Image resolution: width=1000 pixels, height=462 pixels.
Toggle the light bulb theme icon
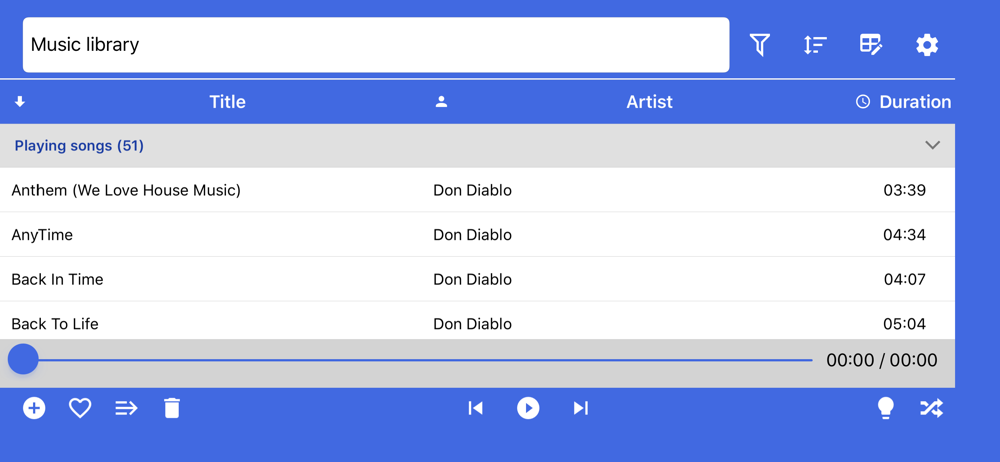[885, 408]
